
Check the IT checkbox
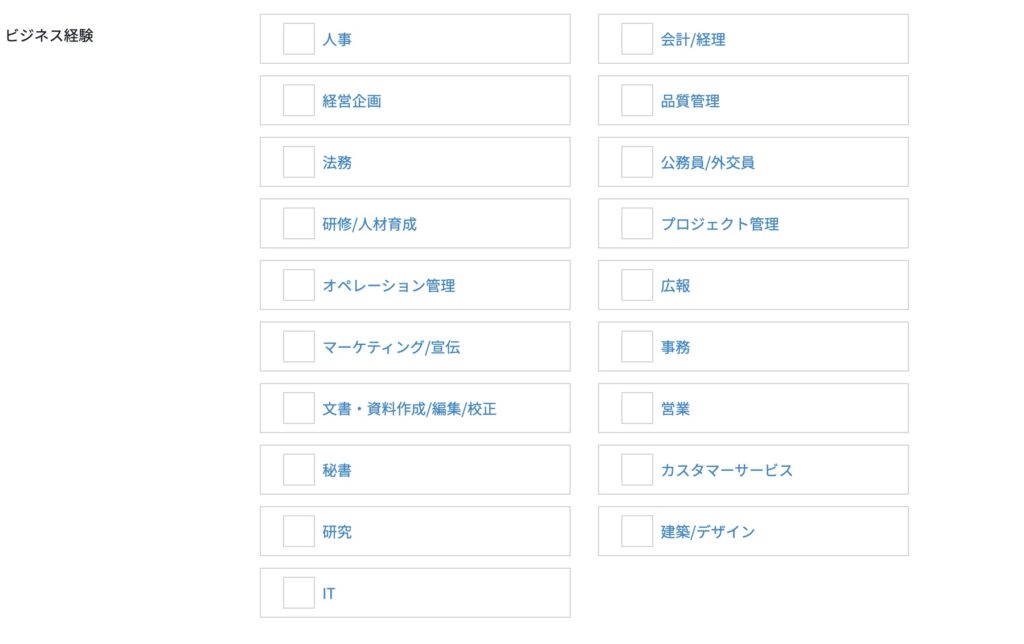click(298, 593)
